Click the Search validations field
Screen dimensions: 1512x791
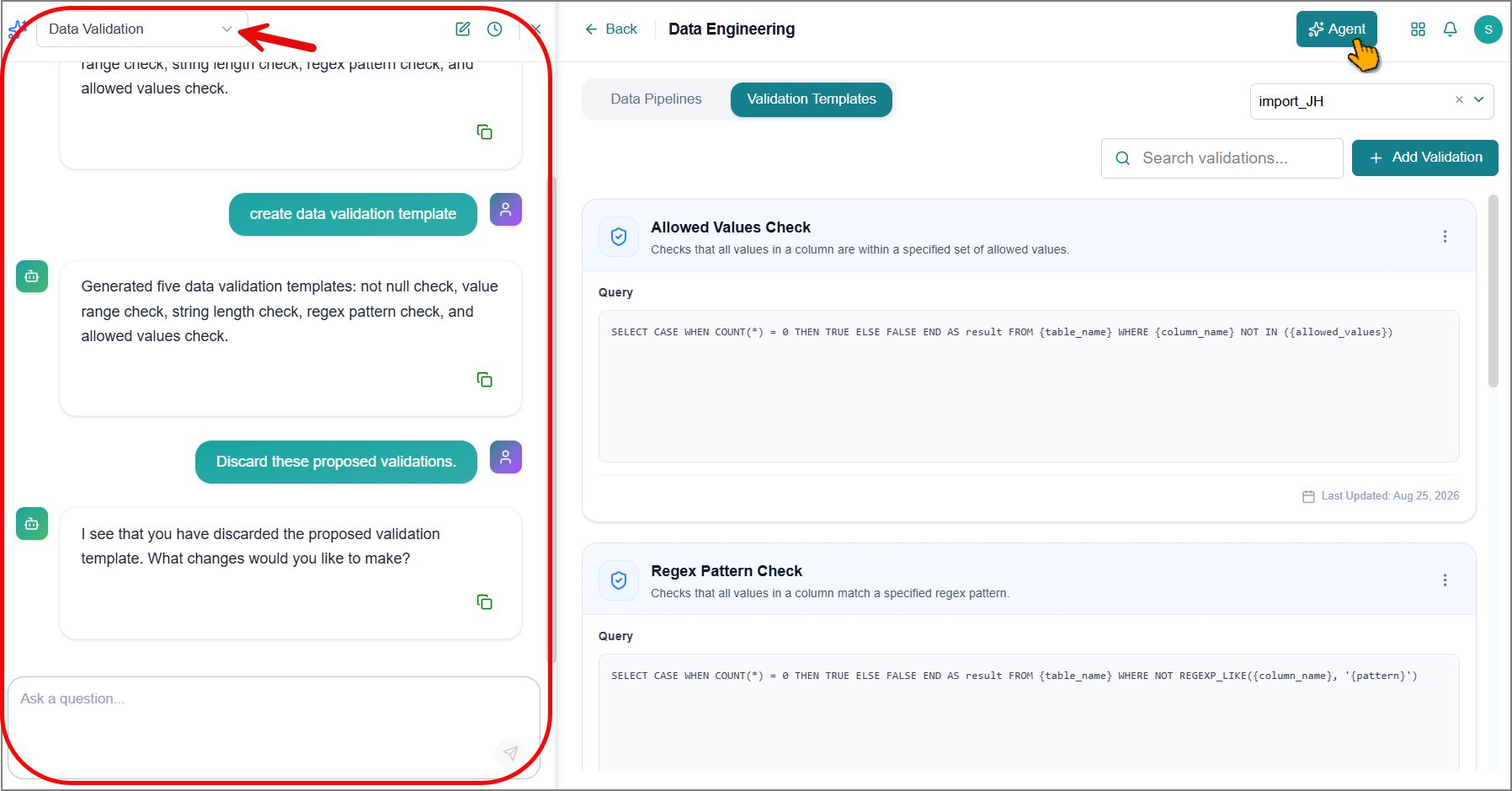pos(1222,158)
